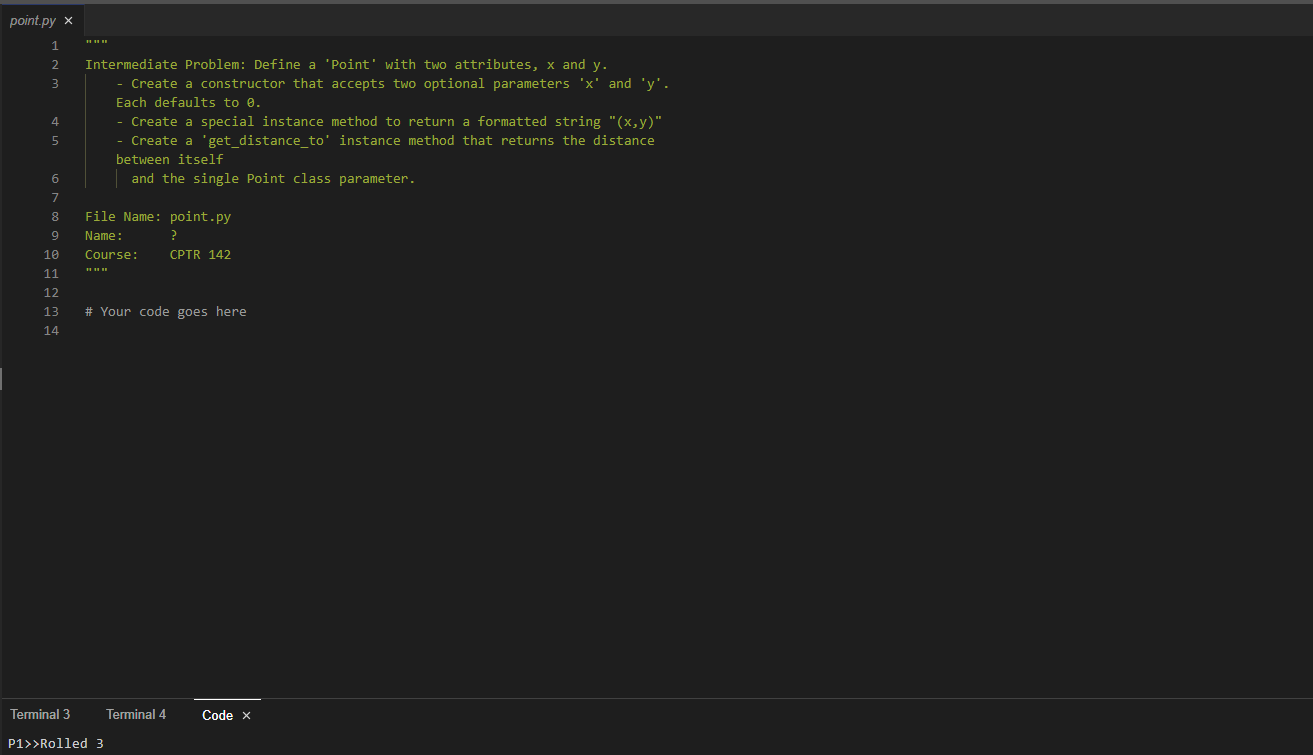Click the terminal output 'P1>>Rolled 3'
Viewport: 1313px width, 755px height.
point(57,743)
